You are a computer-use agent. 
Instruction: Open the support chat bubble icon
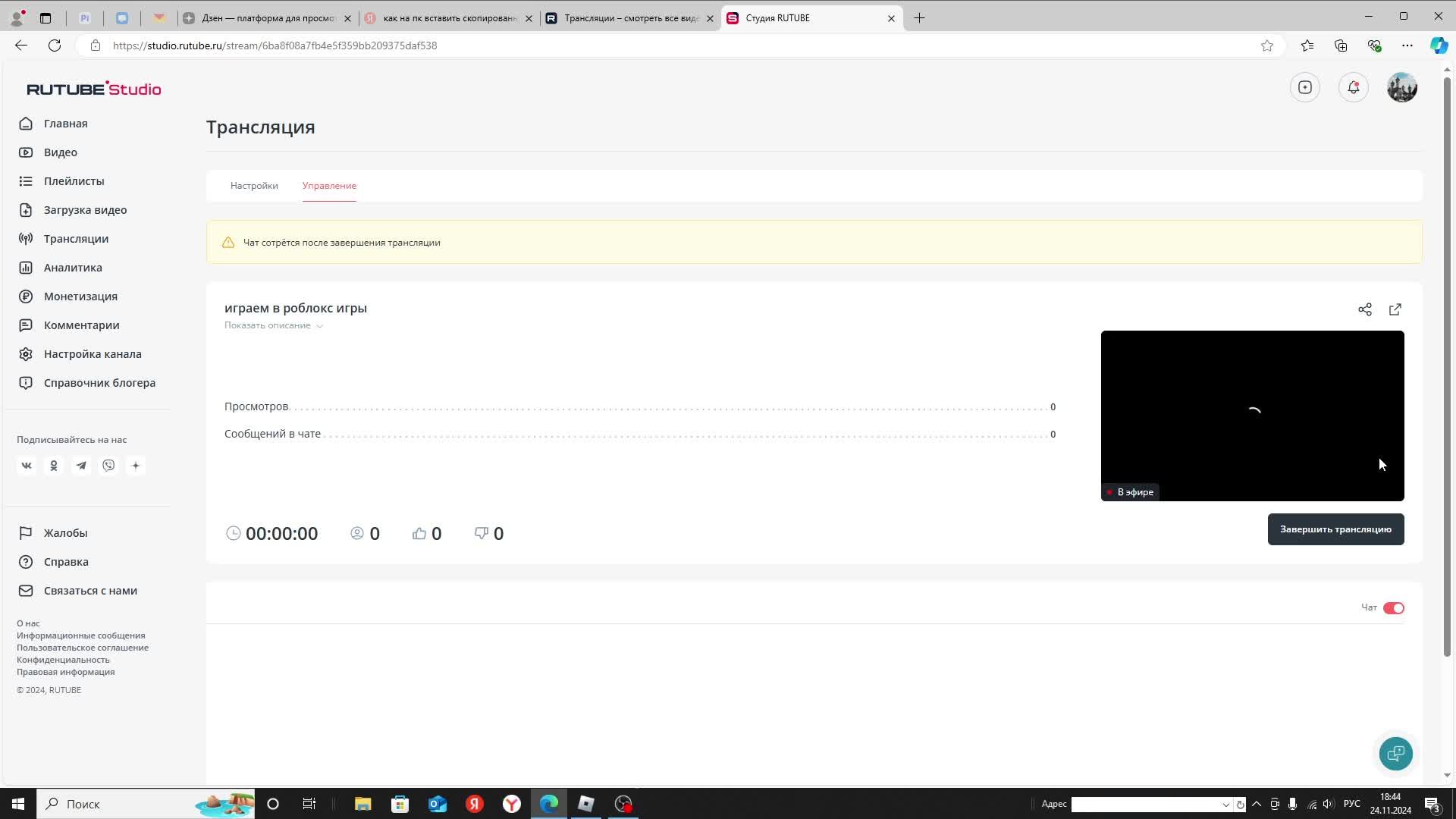pos(1395,753)
